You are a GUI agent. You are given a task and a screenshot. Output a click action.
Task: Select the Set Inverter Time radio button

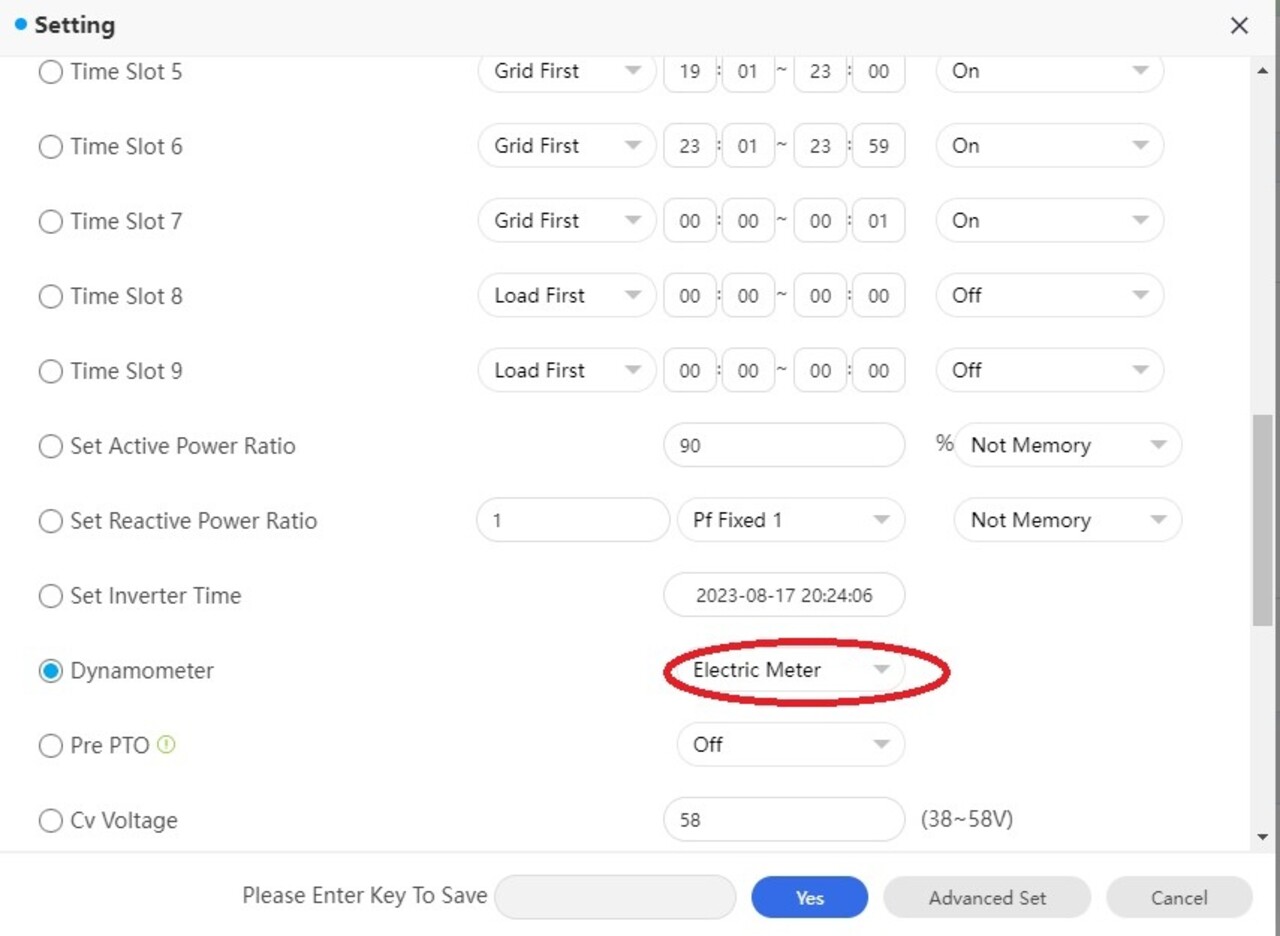click(x=50, y=596)
